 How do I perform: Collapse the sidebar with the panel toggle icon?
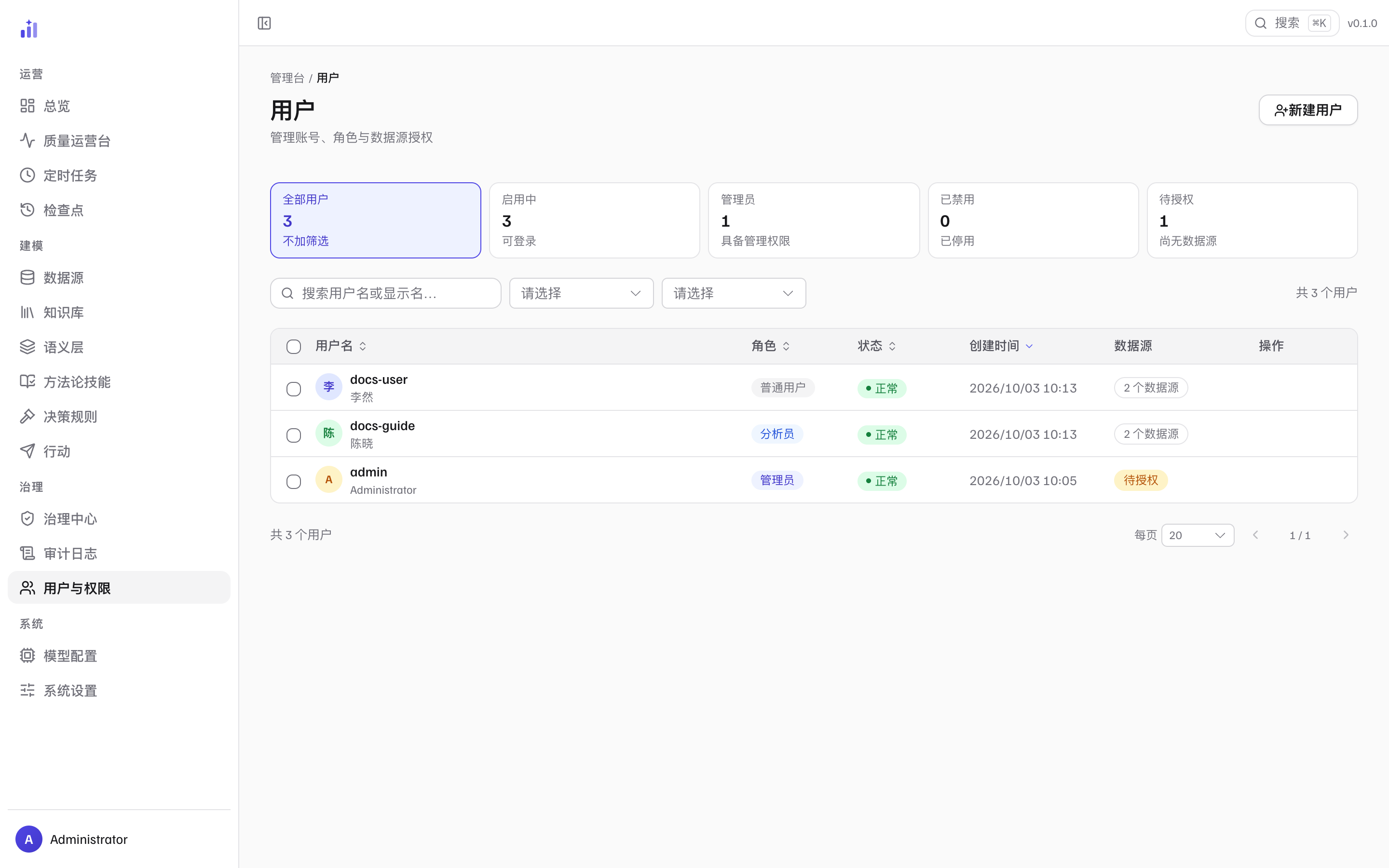(264, 23)
